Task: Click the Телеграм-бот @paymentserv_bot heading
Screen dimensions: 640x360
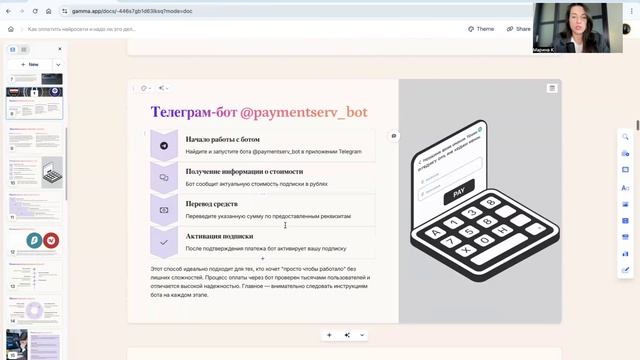Action: coord(259,112)
